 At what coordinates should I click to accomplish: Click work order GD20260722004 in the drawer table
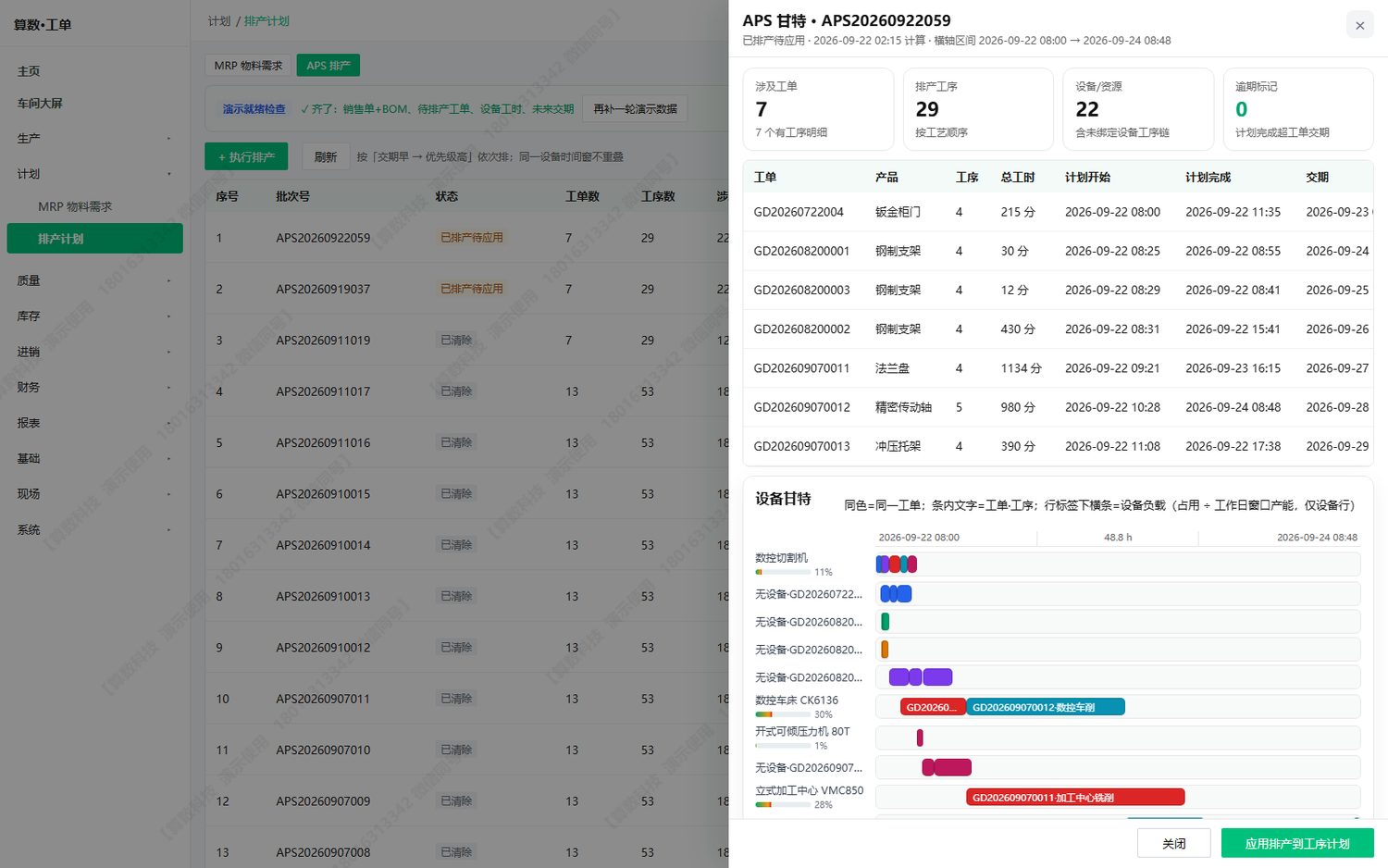(x=799, y=212)
